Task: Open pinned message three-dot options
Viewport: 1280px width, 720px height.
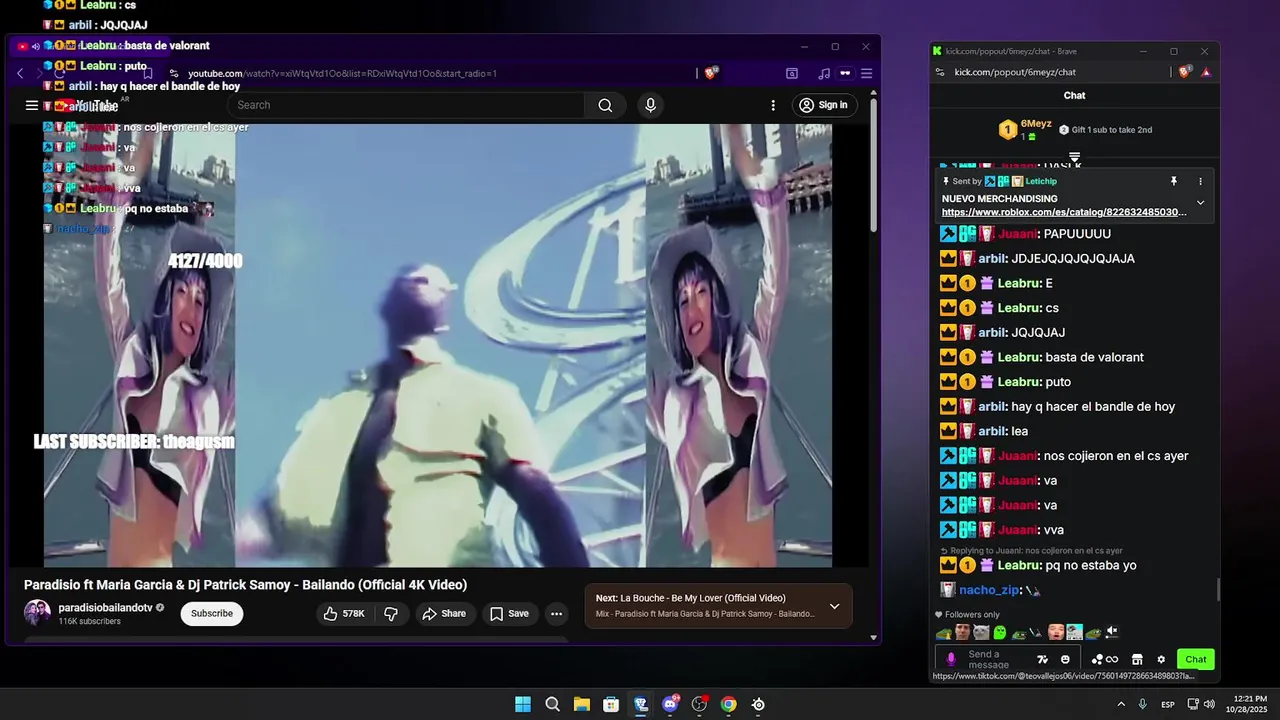Action: (1201, 181)
